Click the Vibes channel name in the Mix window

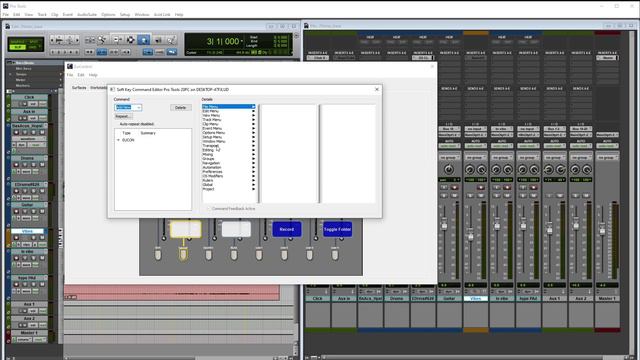coord(475,298)
